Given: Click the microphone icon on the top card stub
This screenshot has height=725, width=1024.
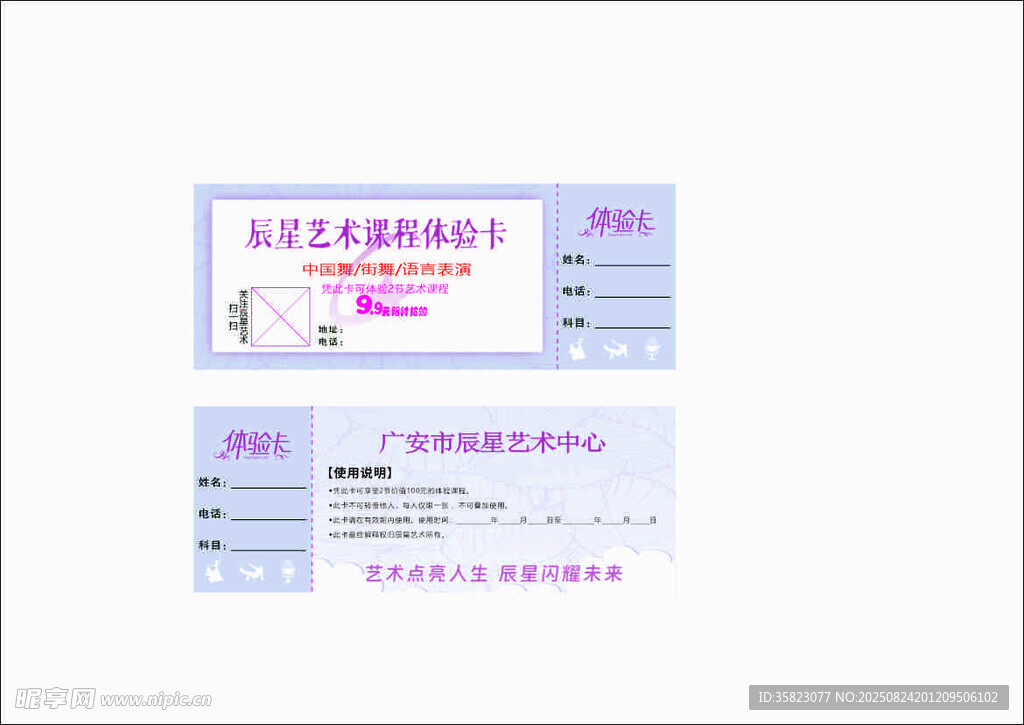Looking at the screenshot, I should (x=652, y=350).
